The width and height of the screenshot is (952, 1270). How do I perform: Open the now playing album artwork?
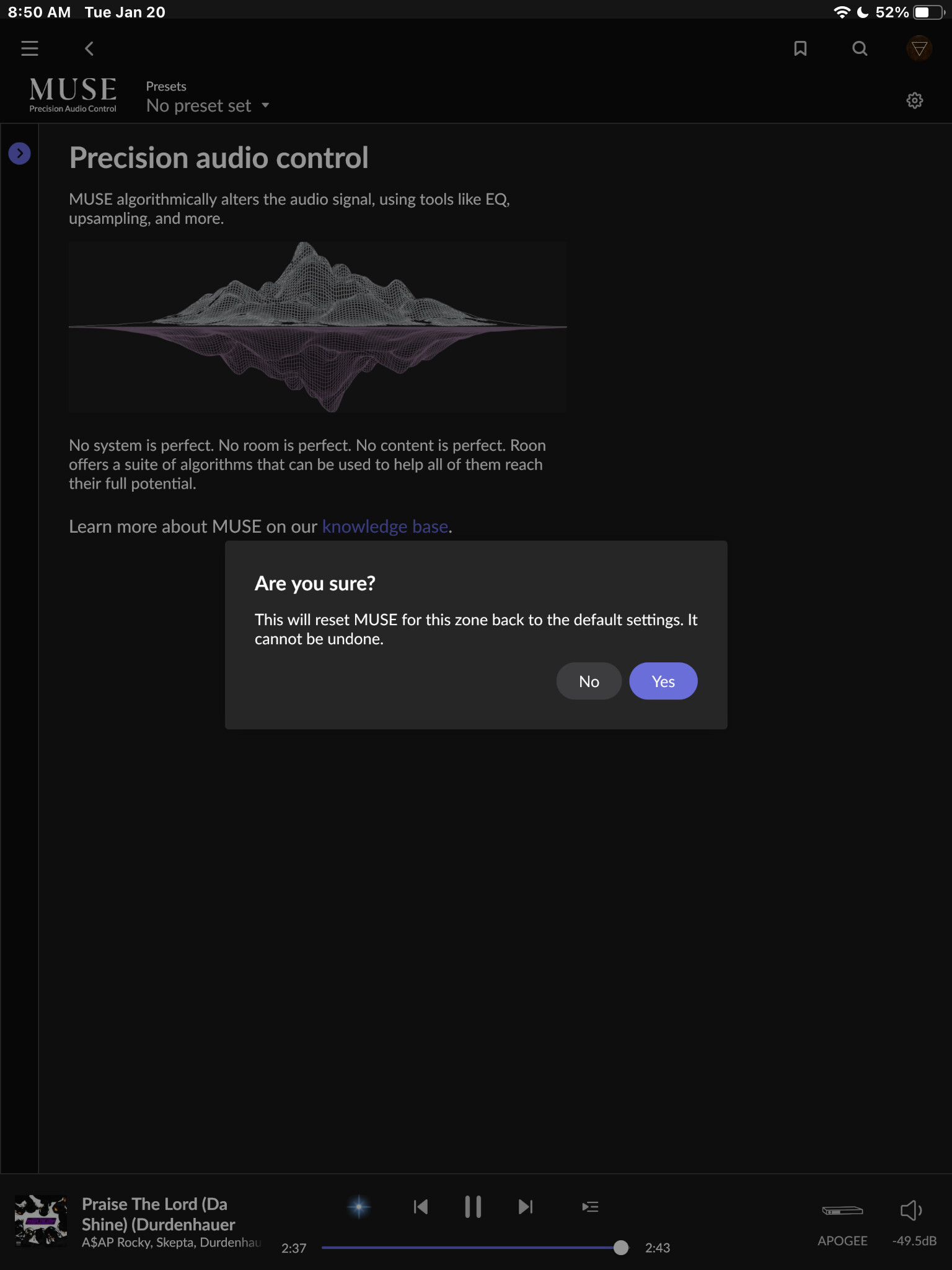tap(41, 1220)
